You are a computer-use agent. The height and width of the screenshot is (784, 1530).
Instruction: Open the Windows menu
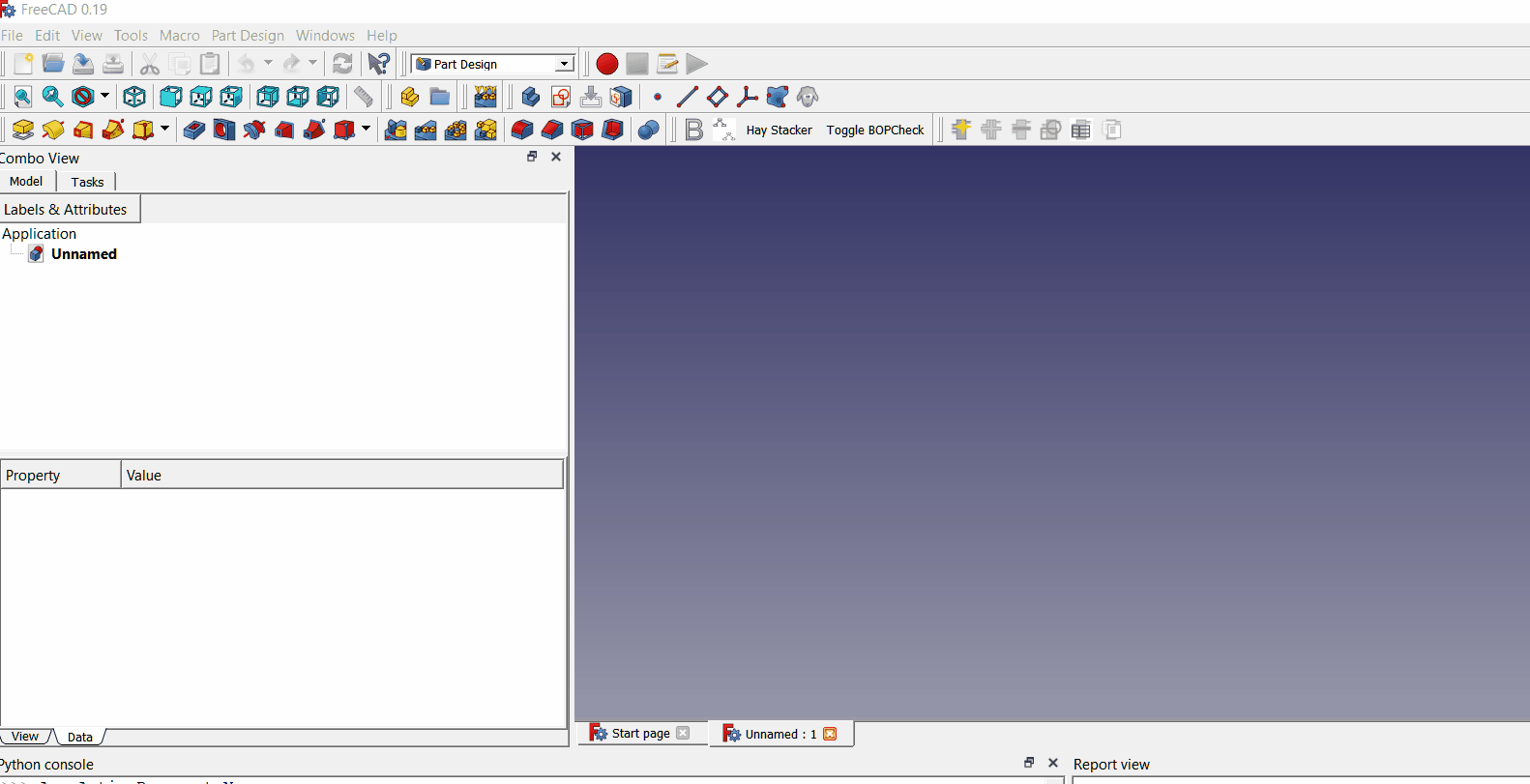tap(325, 36)
